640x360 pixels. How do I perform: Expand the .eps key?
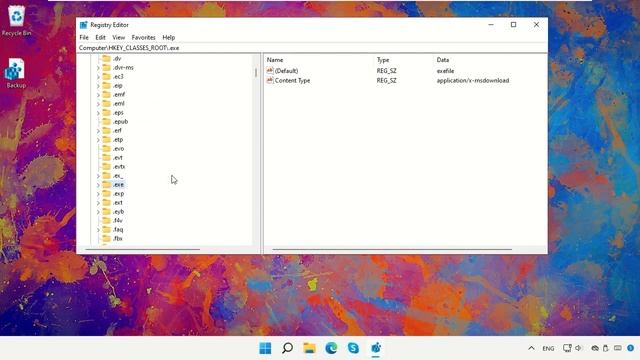click(x=98, y=113)
